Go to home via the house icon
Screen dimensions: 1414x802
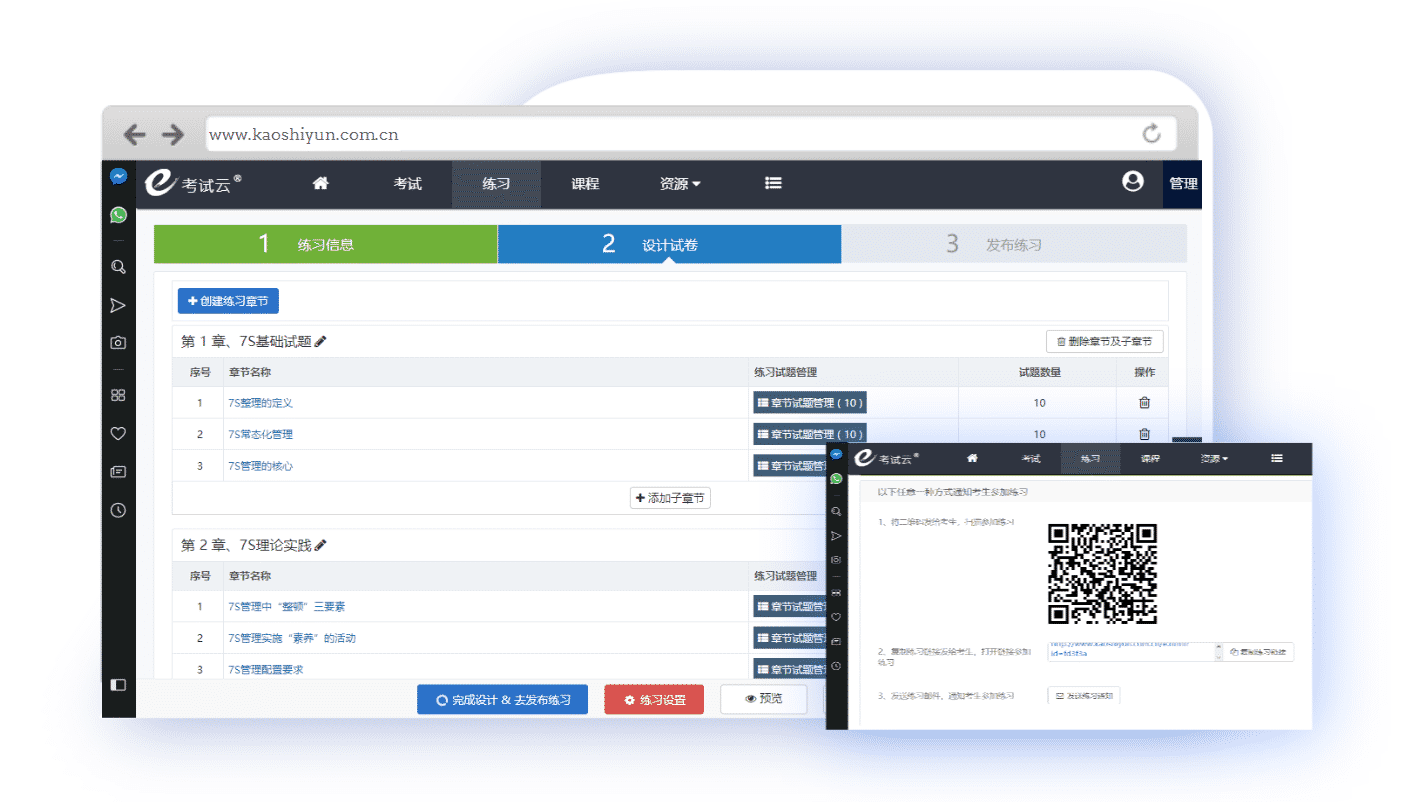point(320,184)
